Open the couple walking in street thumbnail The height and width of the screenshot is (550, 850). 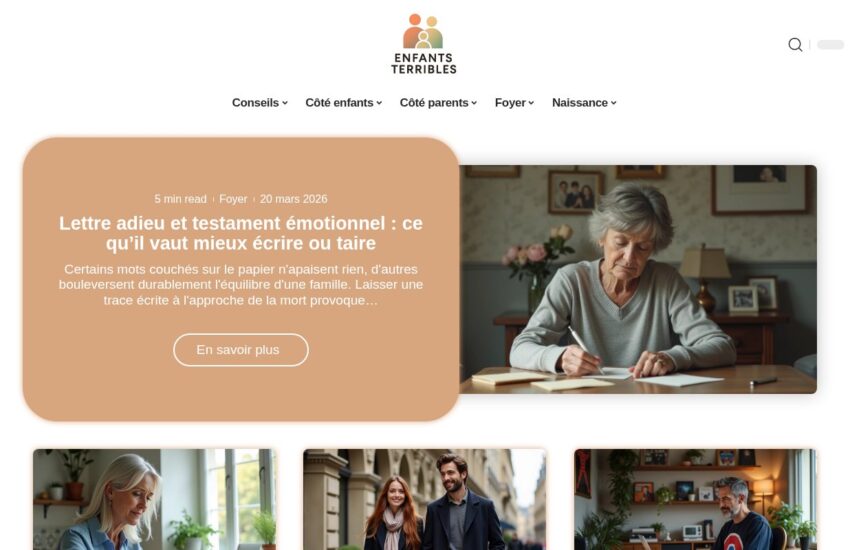[x=424, y=499]
